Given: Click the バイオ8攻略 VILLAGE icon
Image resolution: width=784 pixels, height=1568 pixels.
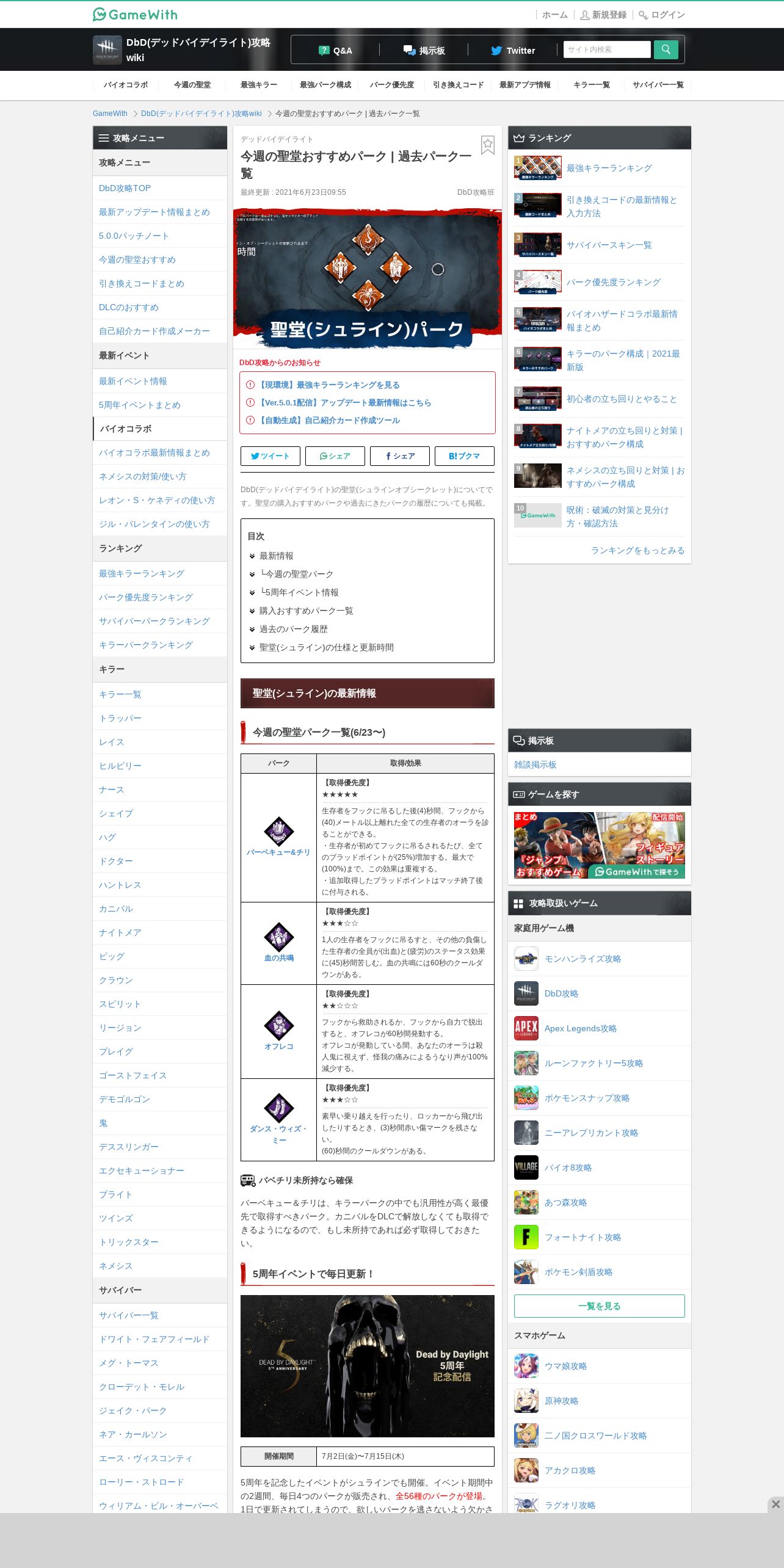Looking at the screenshot, I should pos(526,1167).
